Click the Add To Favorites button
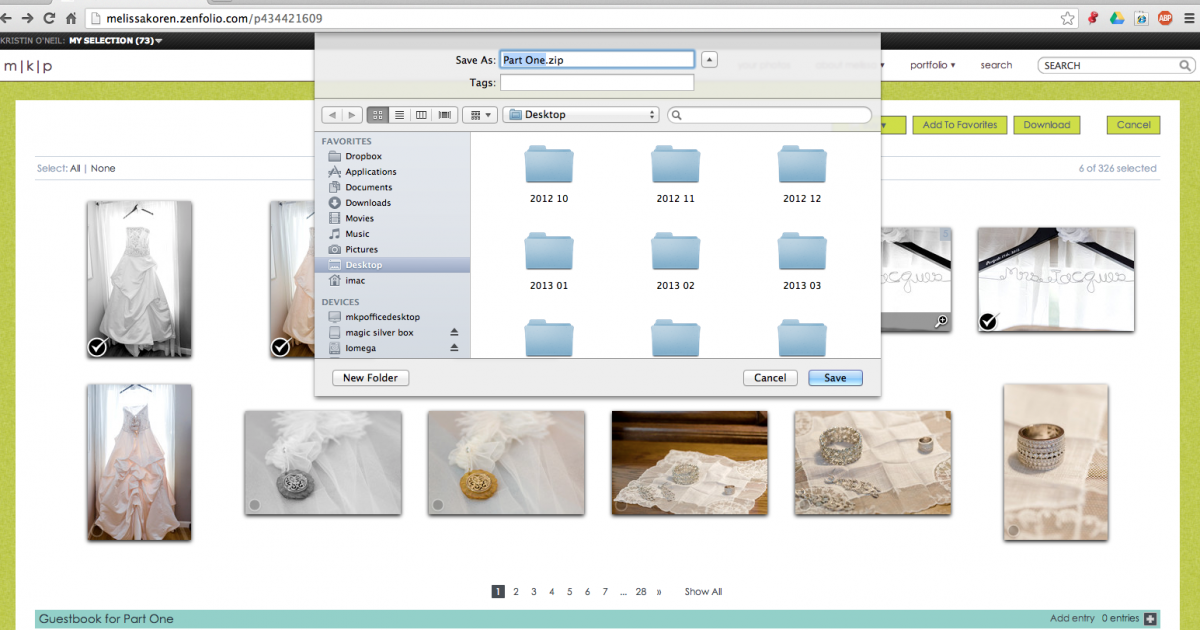This screenshot has height=630, width=1200. 960,125
